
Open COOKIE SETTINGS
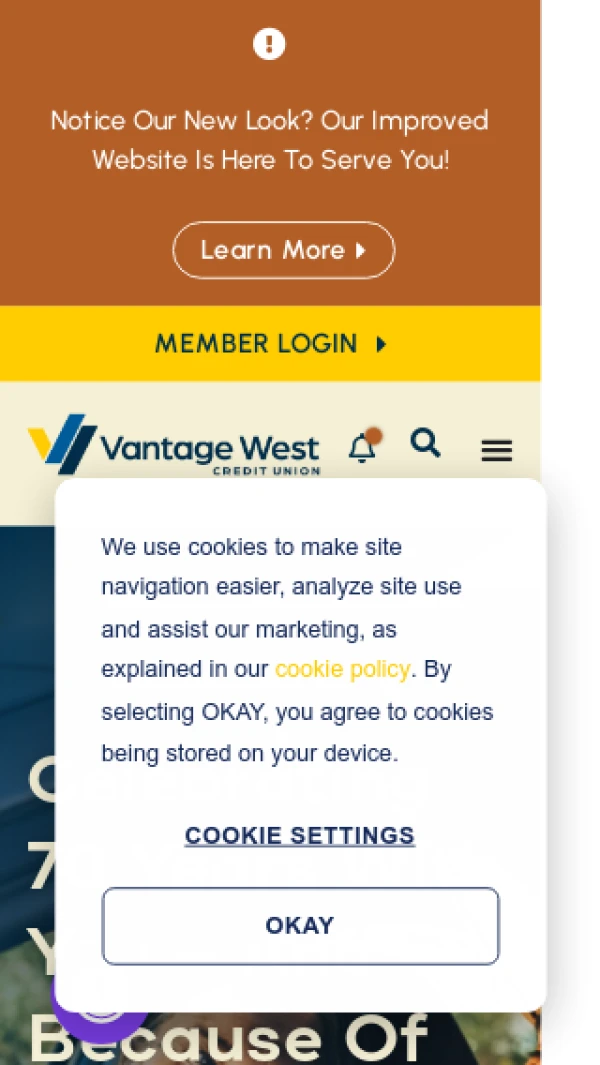[x=300, y=835]
